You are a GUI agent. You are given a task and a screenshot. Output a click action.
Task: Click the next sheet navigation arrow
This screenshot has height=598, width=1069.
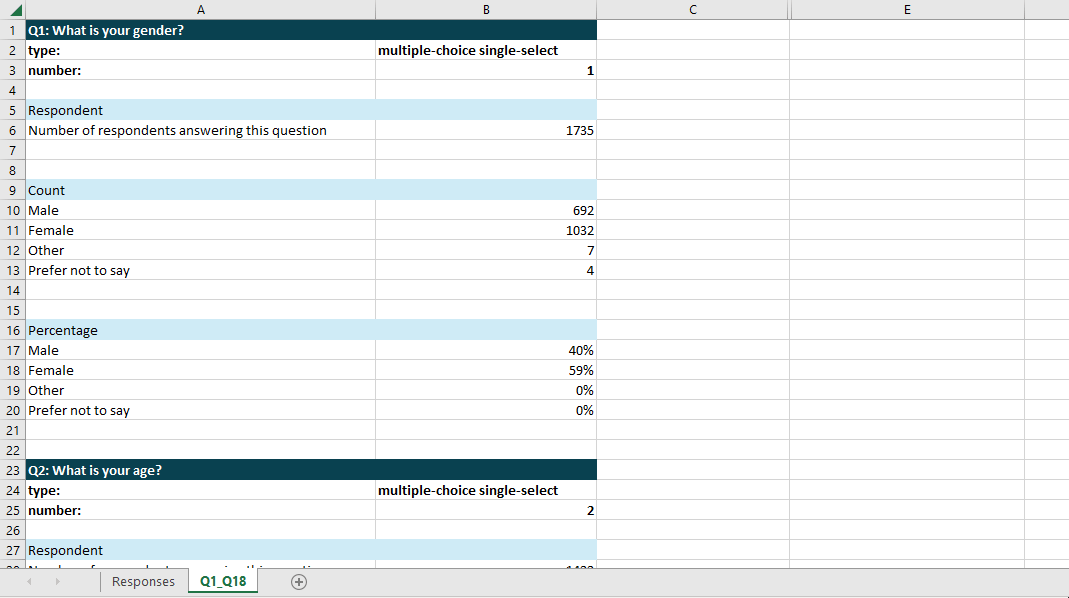point(57,581)
